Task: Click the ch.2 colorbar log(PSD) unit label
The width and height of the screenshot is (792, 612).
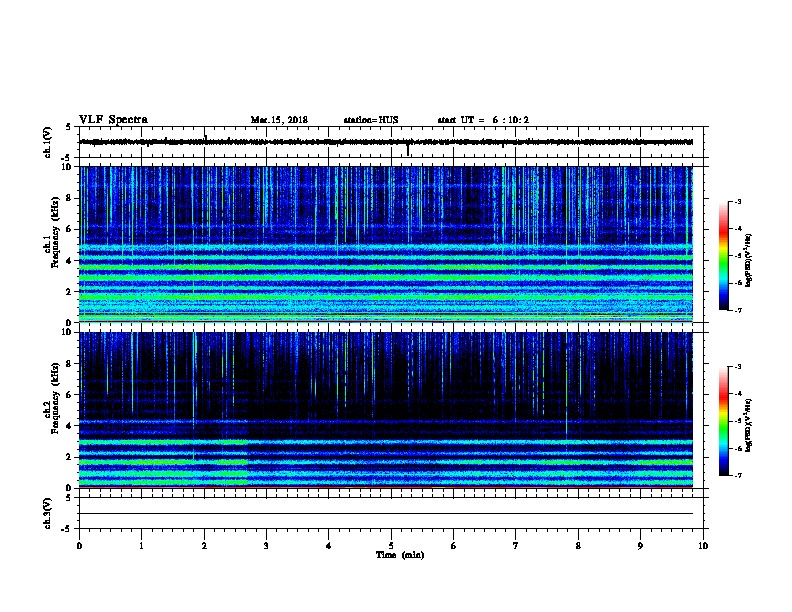Action: [749, 425]
